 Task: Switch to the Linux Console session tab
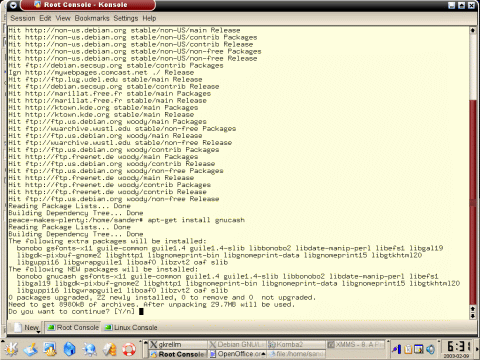point(131,328)
